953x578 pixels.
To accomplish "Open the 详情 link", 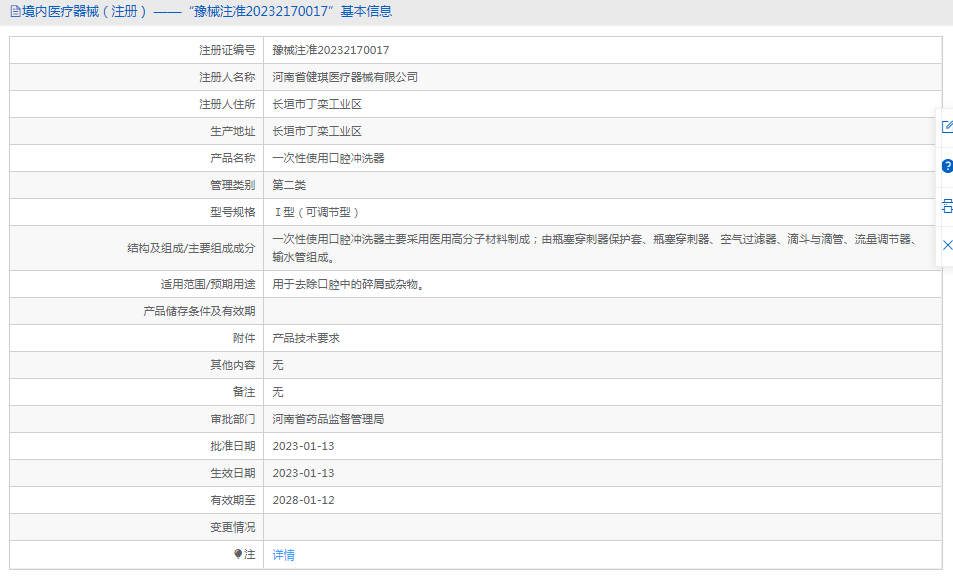I will [283, 555].
